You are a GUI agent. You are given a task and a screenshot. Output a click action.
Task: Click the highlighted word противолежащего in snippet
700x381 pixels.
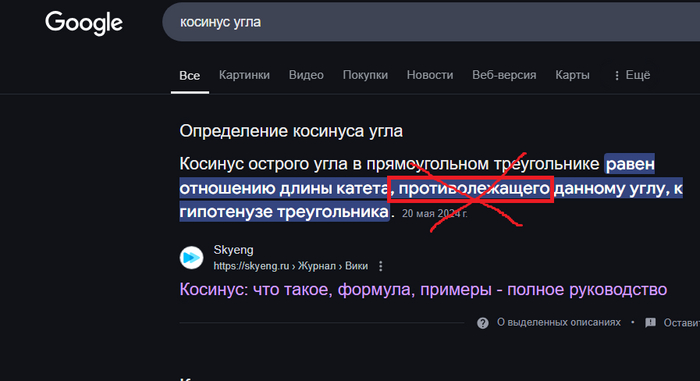click(474, 189)
